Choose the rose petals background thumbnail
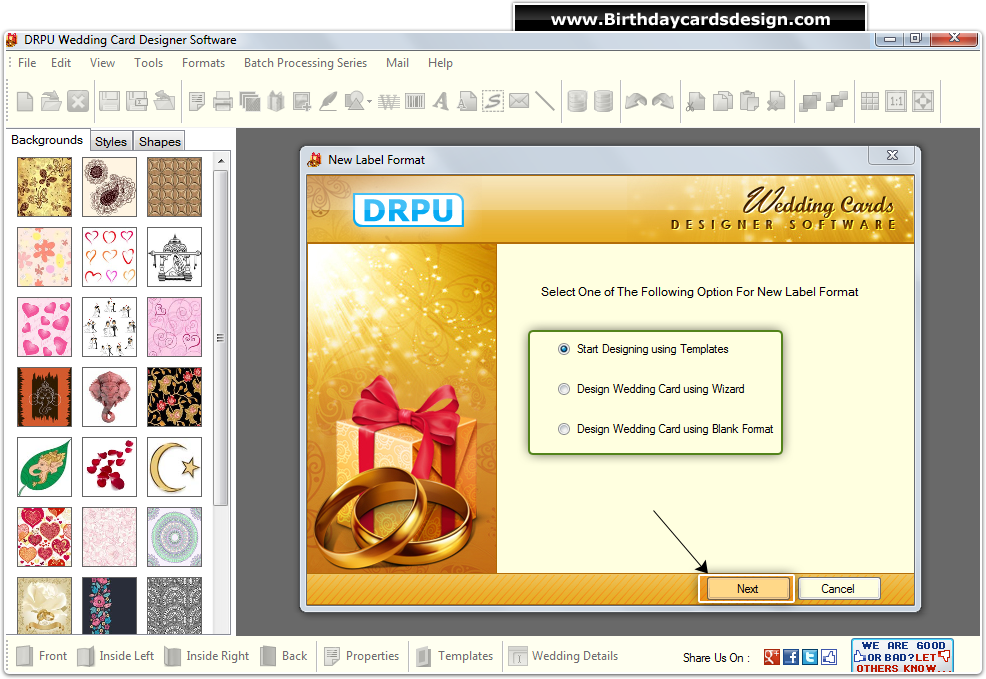The image size is (986, 679). click(x=109, y=467)
